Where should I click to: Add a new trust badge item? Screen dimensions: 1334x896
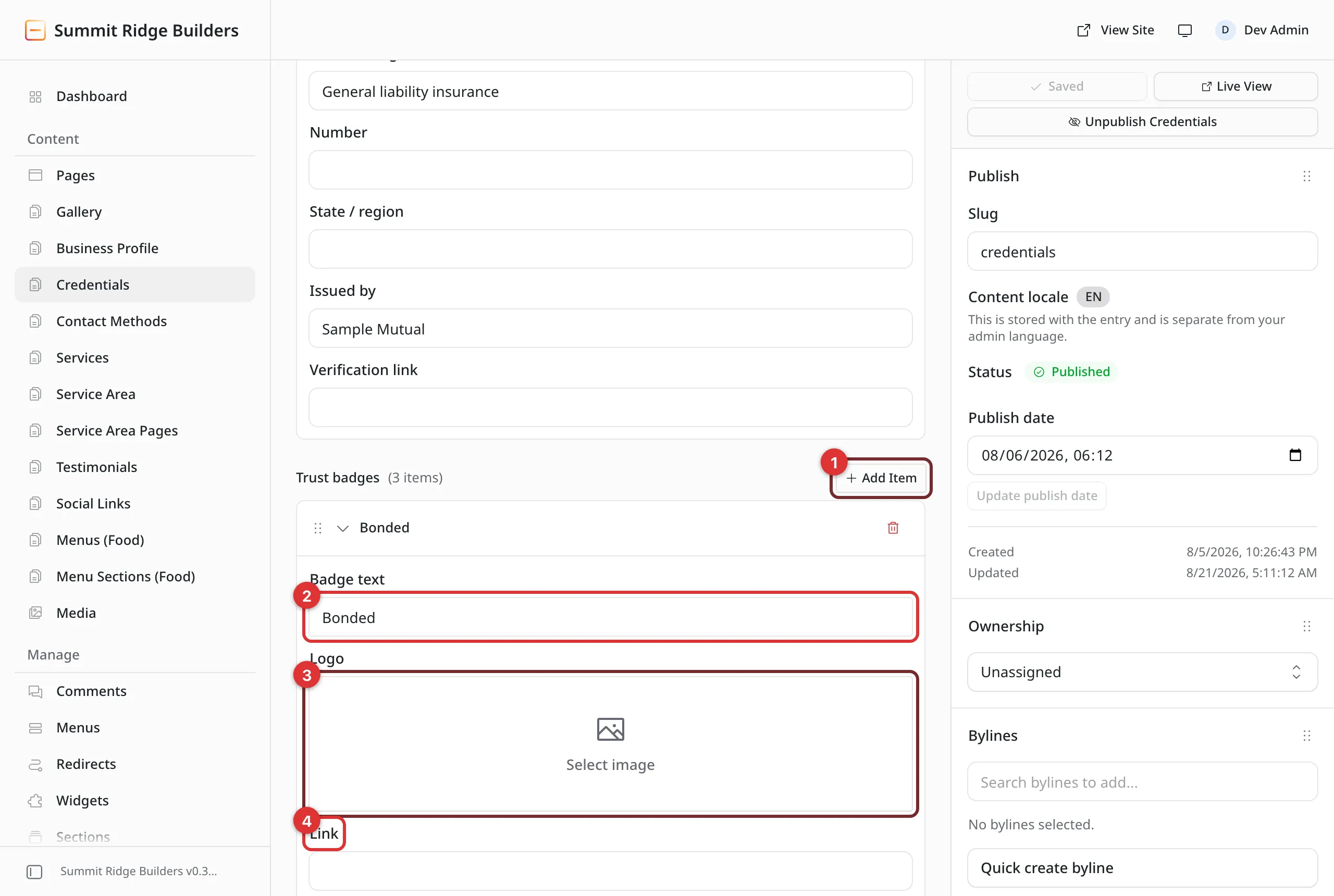(881, 478)
